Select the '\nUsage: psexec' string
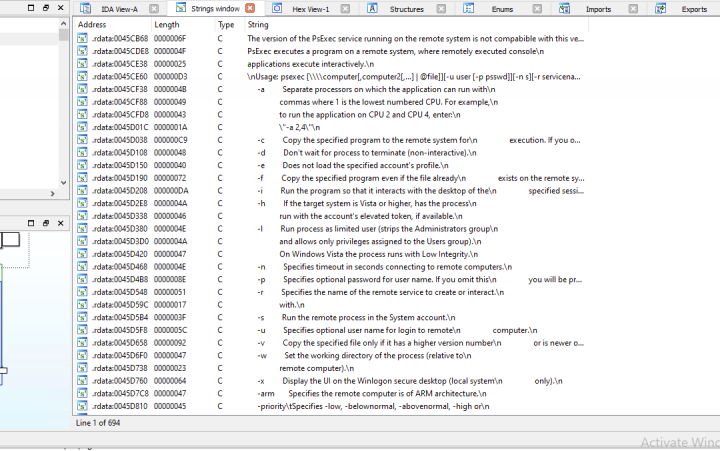 click(414, 77)
